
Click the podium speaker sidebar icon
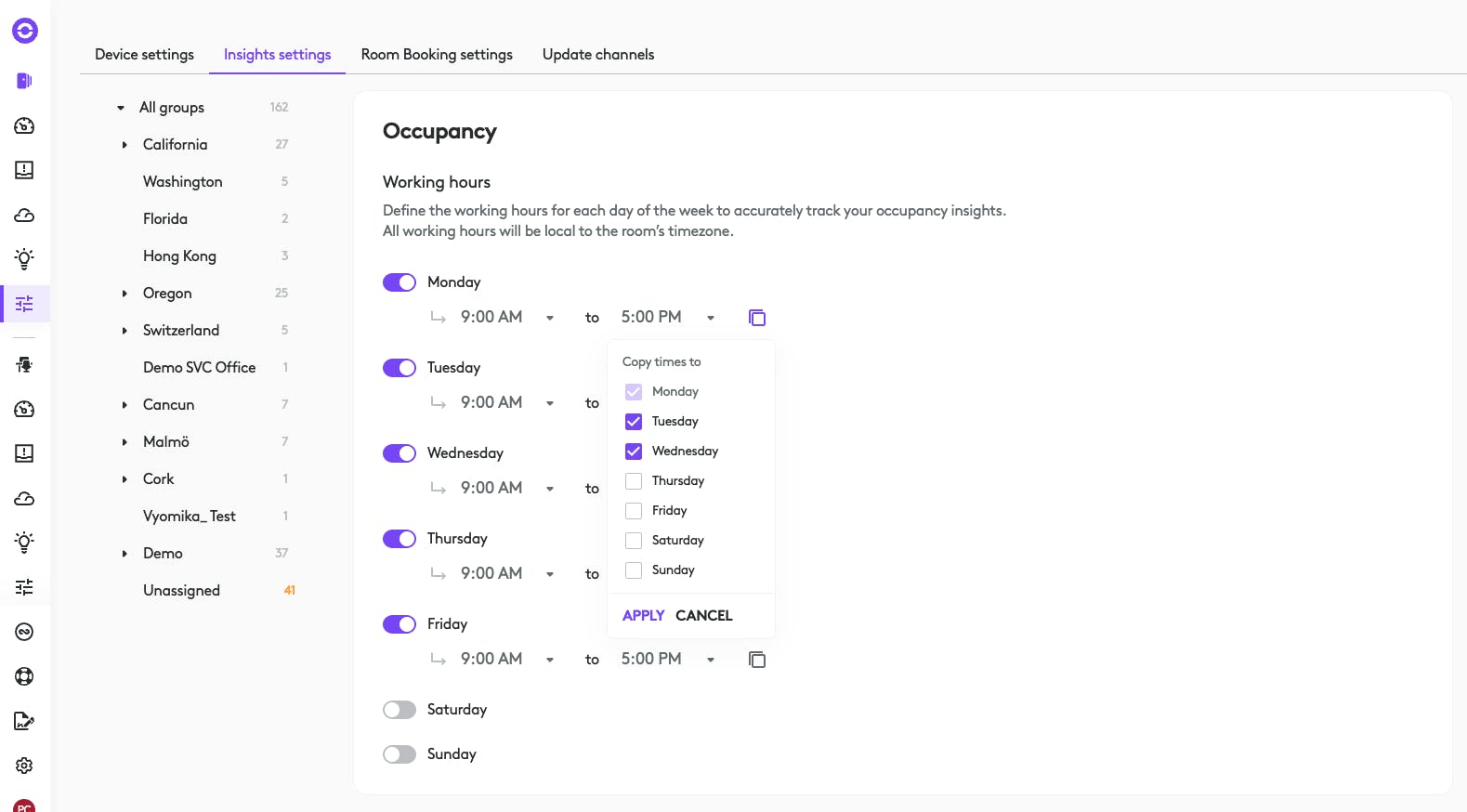[x=25, y=364]
